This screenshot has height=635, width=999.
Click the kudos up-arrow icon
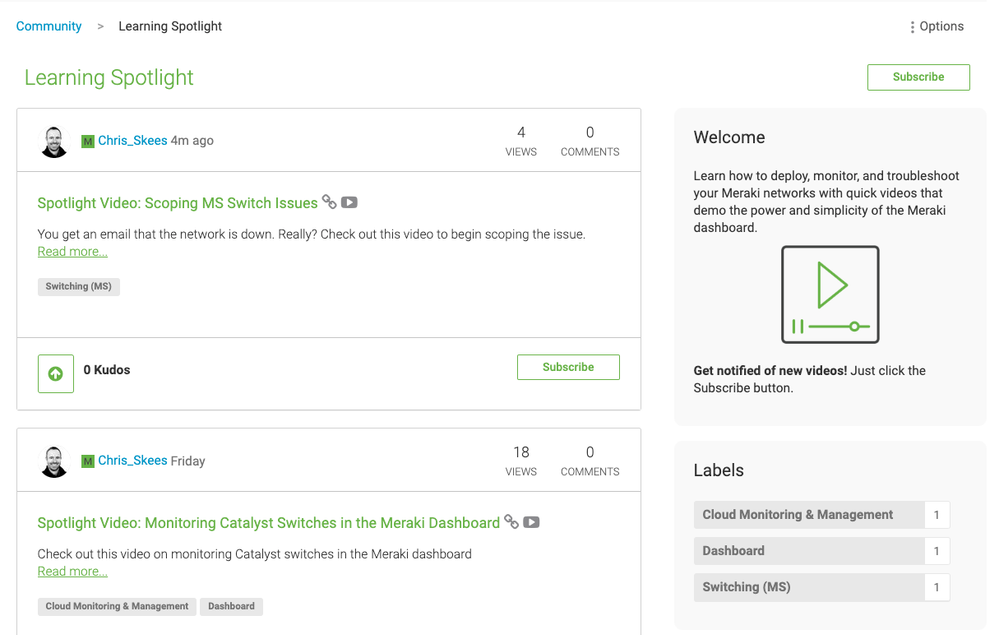pos(56,374)
